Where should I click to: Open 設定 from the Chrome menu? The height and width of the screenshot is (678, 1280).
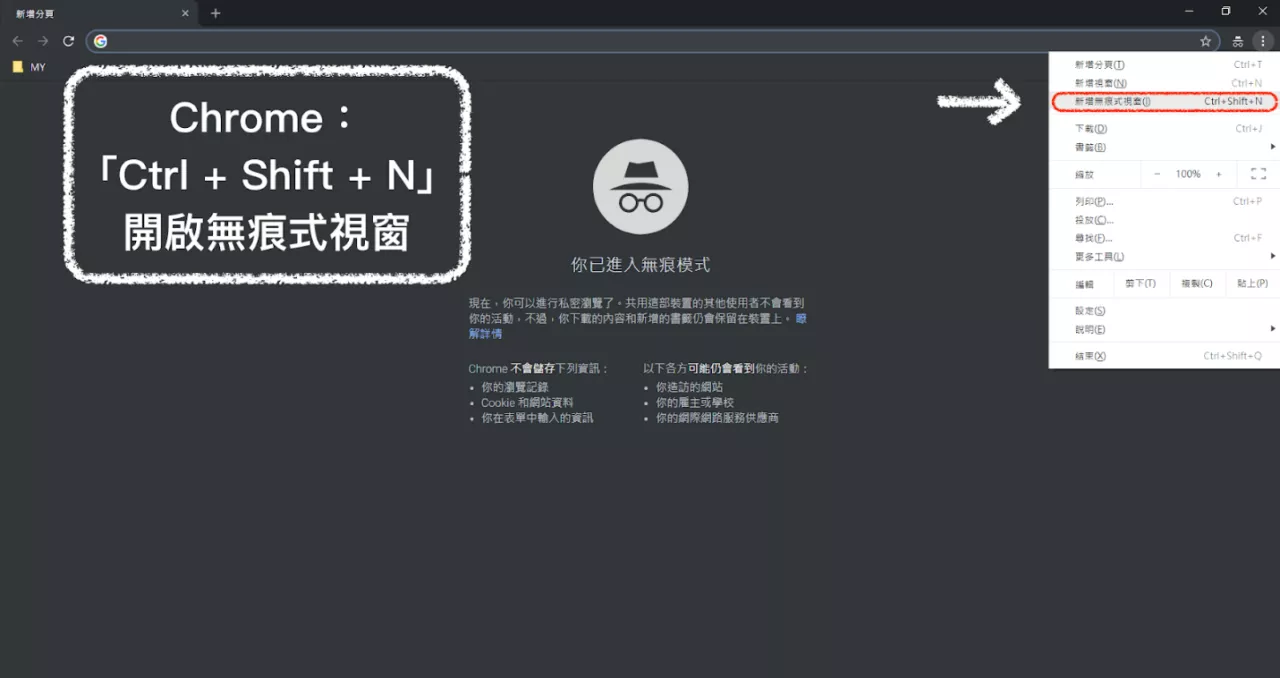[1088, 310]
